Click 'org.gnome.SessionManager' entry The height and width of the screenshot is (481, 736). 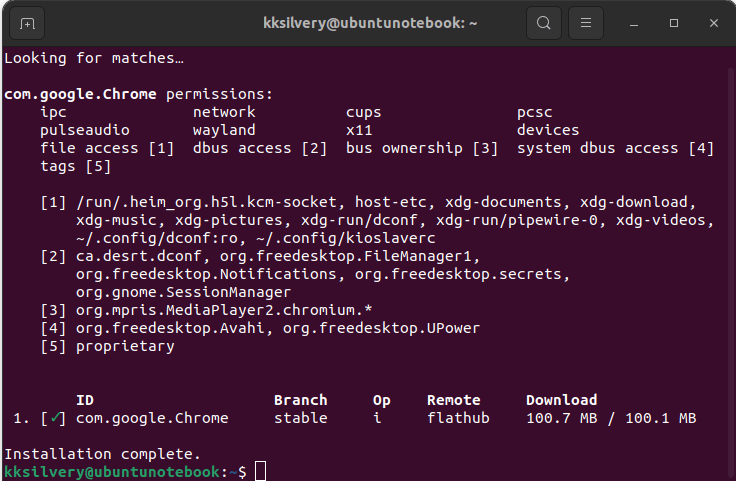[184, 292]
